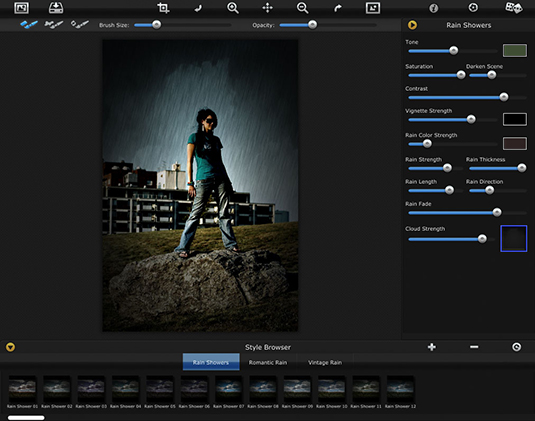The width and height of the screenshot is (535, 421).
Task: Click the undo arrow icon
Action: pos(198,8)
